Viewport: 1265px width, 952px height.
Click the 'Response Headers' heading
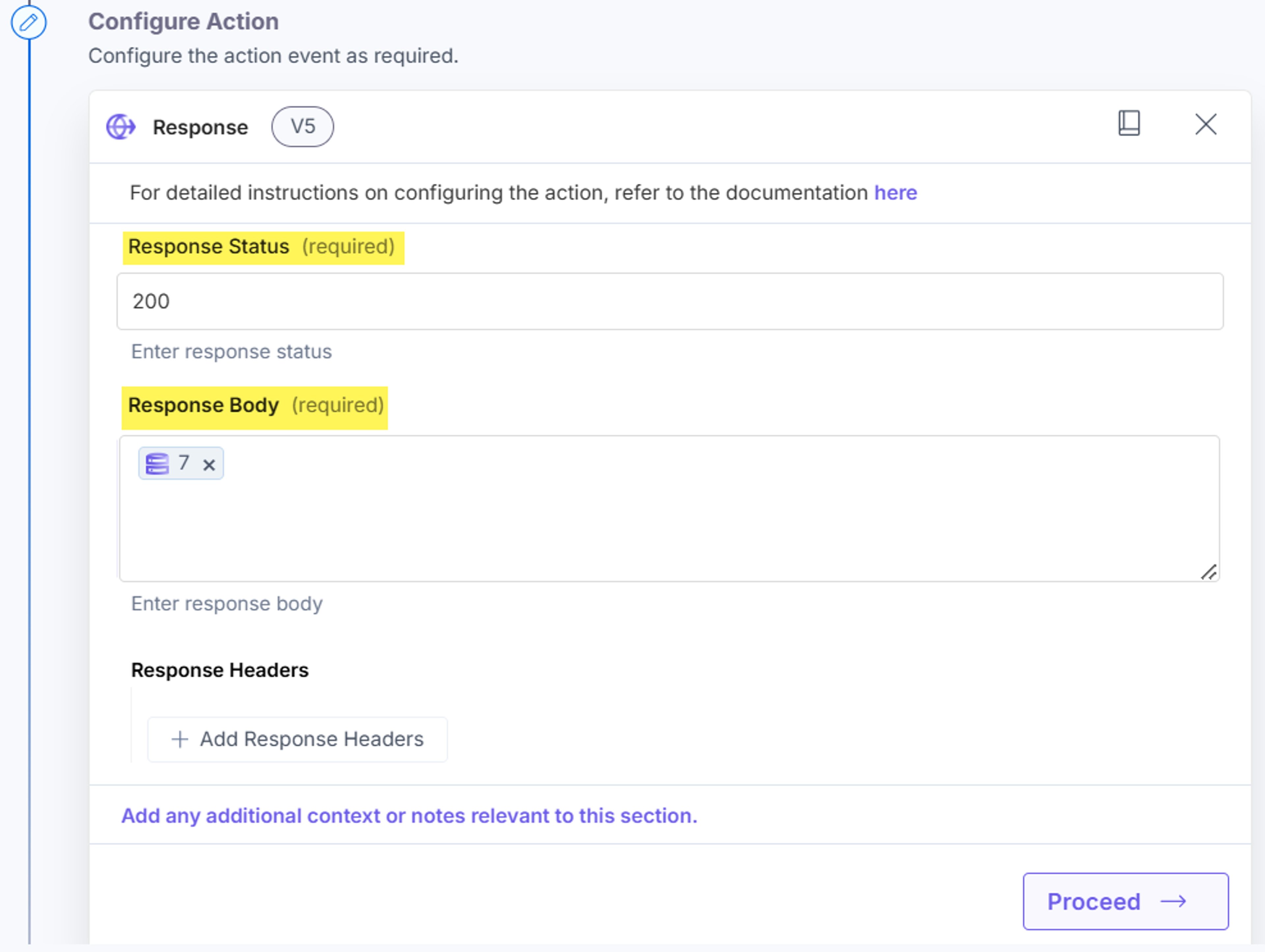[x=220, y=670]
